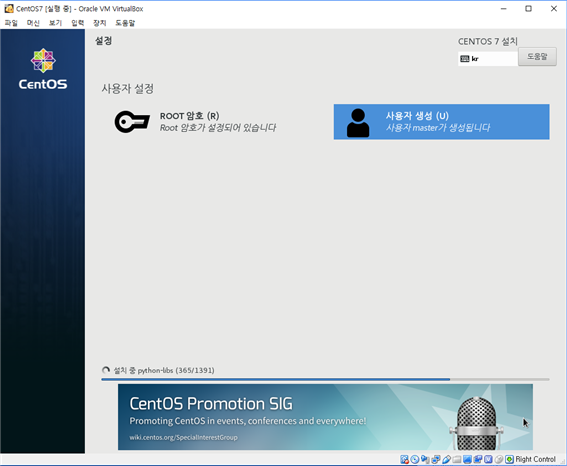Click the audio status icon
Screen dimensions: 567x466
[425, 459]
